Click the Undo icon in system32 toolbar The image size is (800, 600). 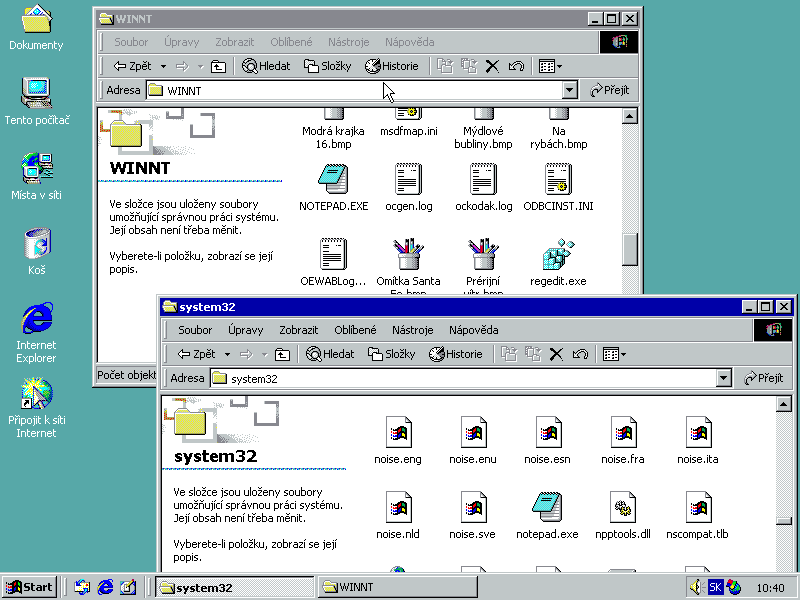[x=581, y=354]
